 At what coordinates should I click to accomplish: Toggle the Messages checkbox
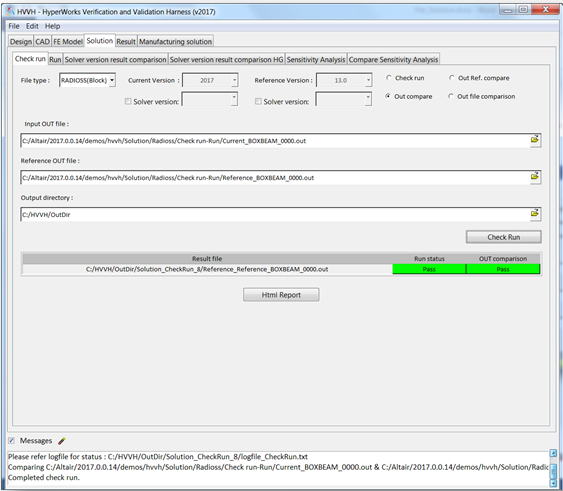[x=11, y=440]
